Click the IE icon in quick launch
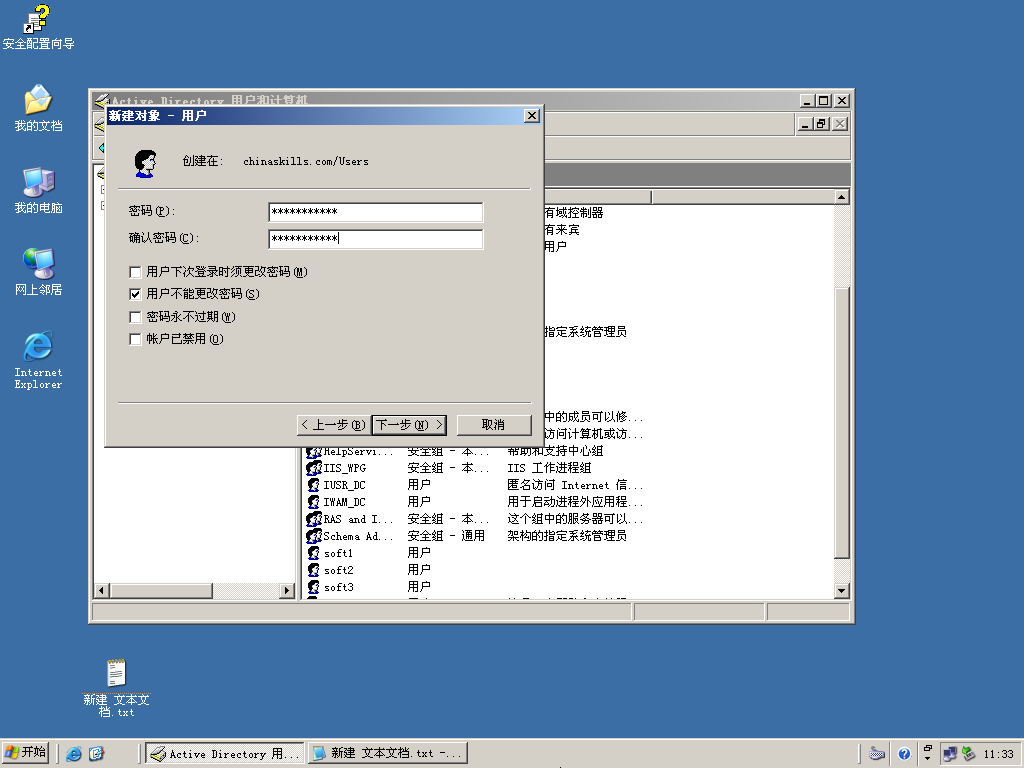The width and height of the screenshot is (1024, 768). click(x=74, y=754)
